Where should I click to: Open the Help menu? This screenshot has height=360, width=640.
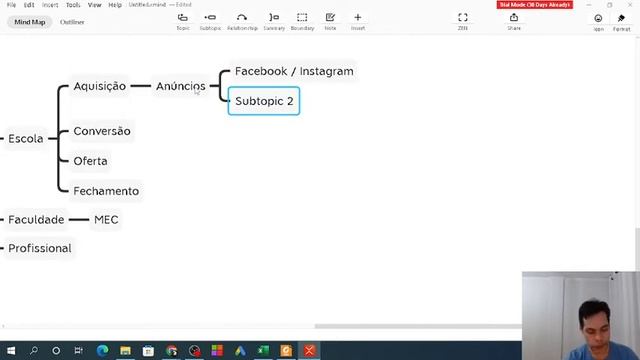[x=115, y=5]
